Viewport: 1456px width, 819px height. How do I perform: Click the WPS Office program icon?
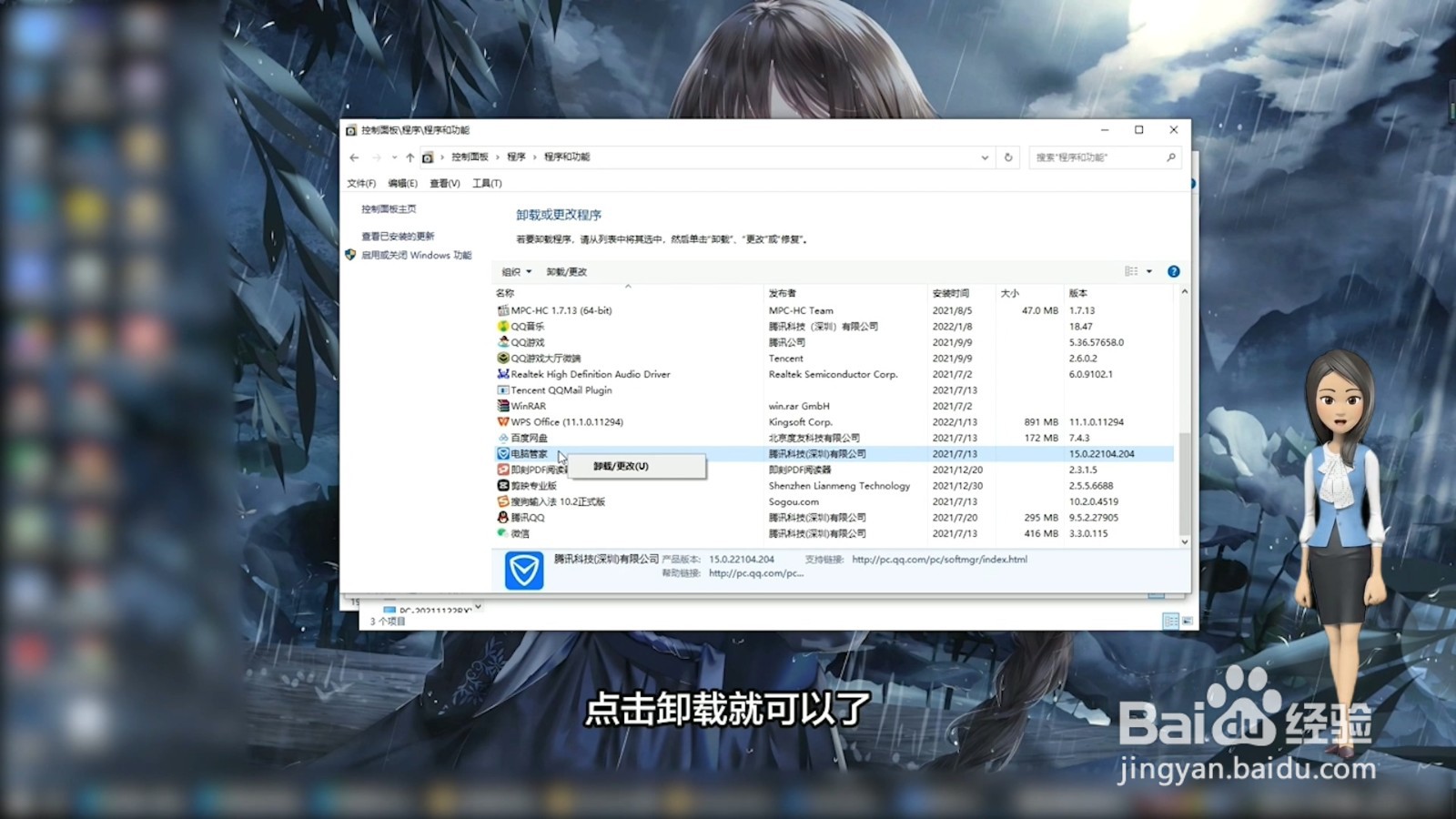(502, 421)
